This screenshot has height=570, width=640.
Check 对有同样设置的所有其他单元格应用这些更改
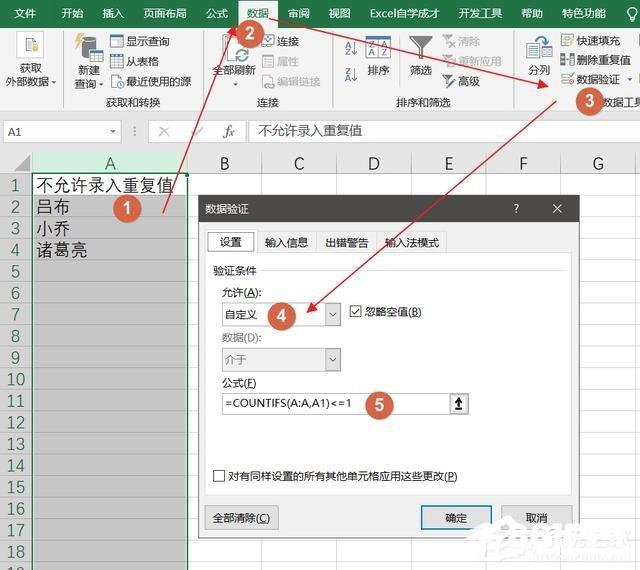pyautogui.click(x=219, y=476)
